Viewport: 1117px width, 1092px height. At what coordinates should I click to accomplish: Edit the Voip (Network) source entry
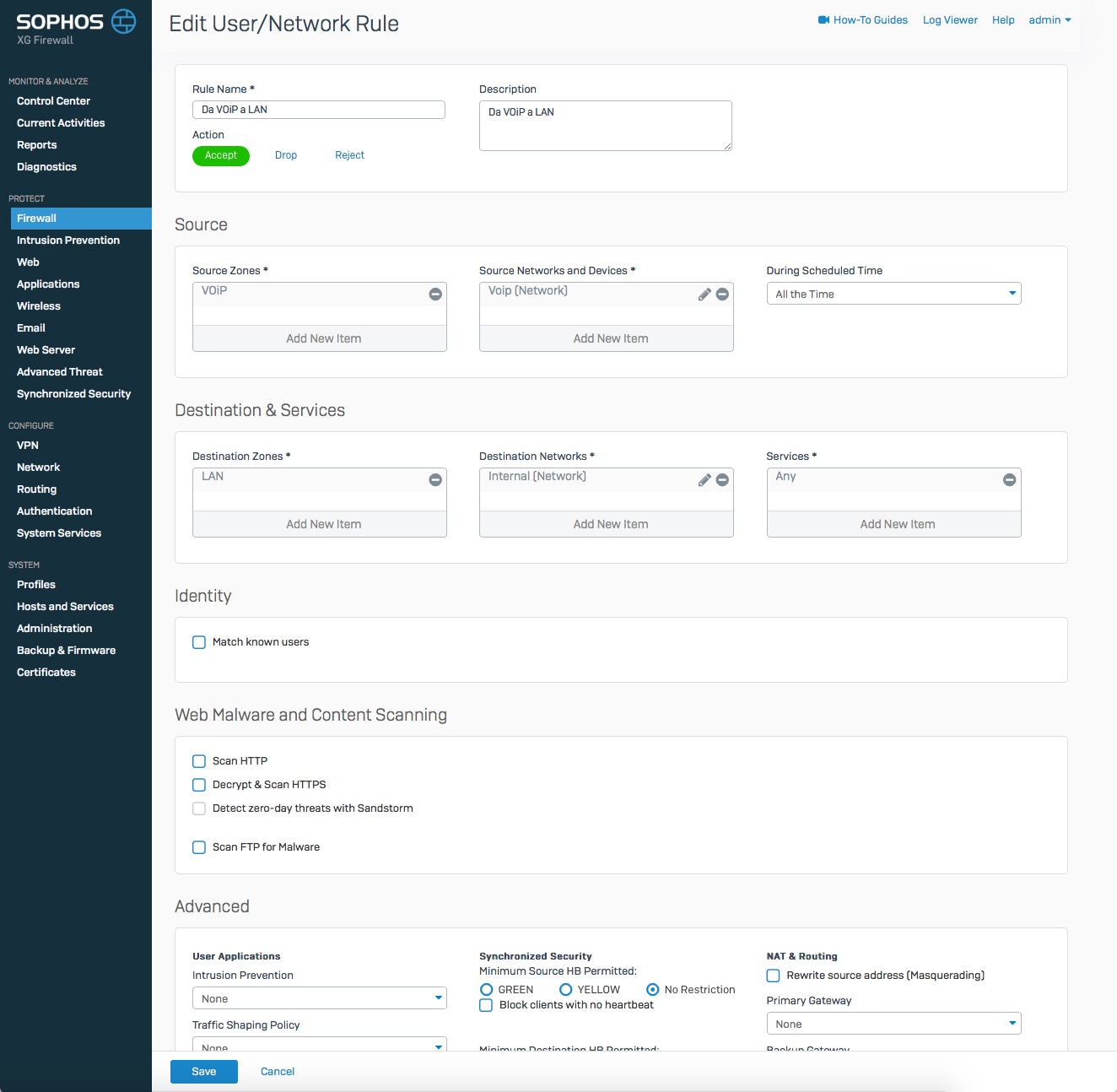tap(704, 295)
